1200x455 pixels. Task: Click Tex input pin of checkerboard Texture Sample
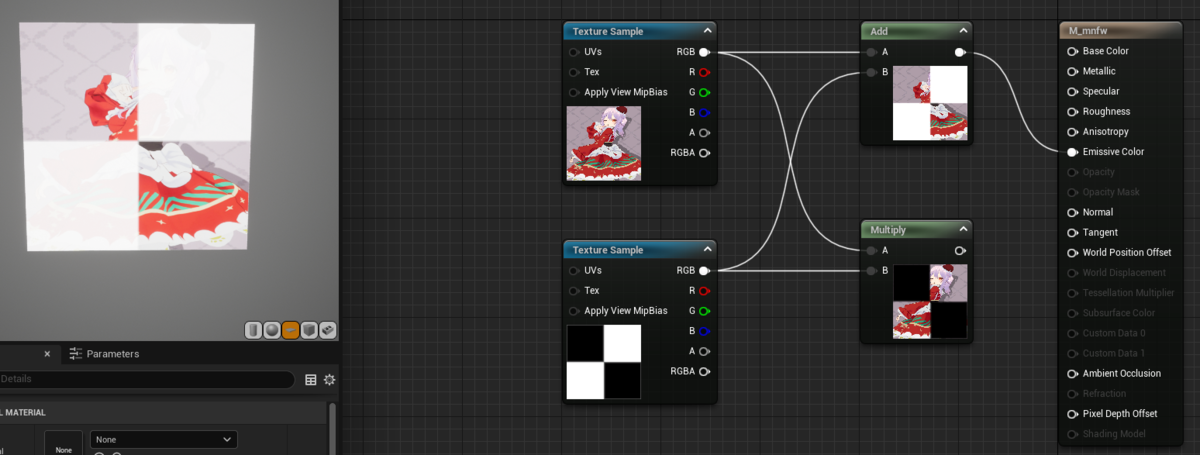pyautogui.click(x=574, y=291)
